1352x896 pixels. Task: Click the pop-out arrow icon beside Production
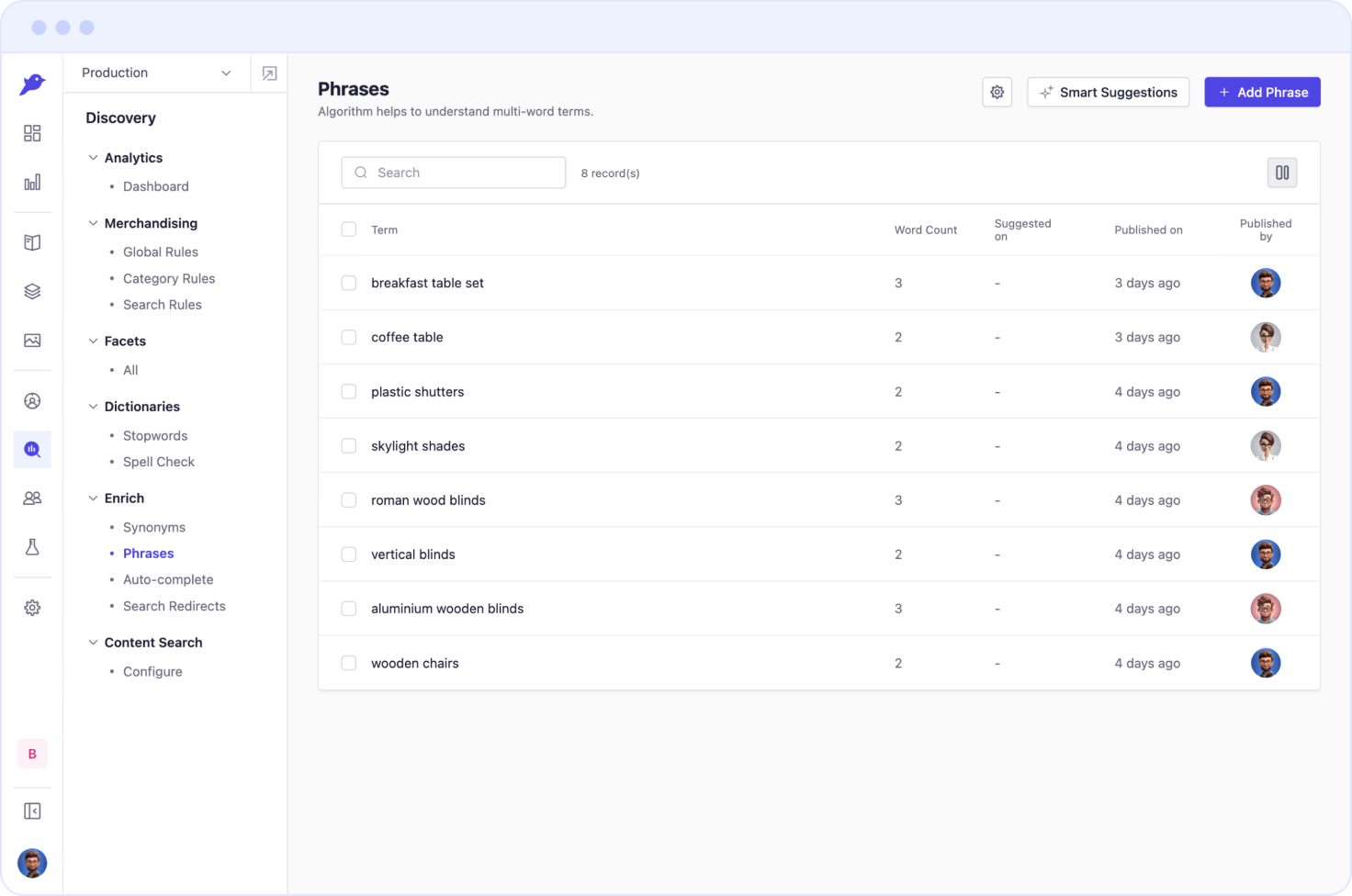click(269, 73)
